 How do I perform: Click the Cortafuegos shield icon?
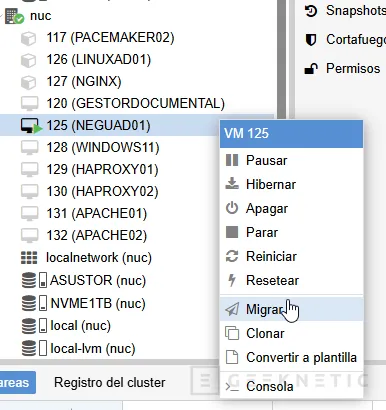[x=311, y=40]
